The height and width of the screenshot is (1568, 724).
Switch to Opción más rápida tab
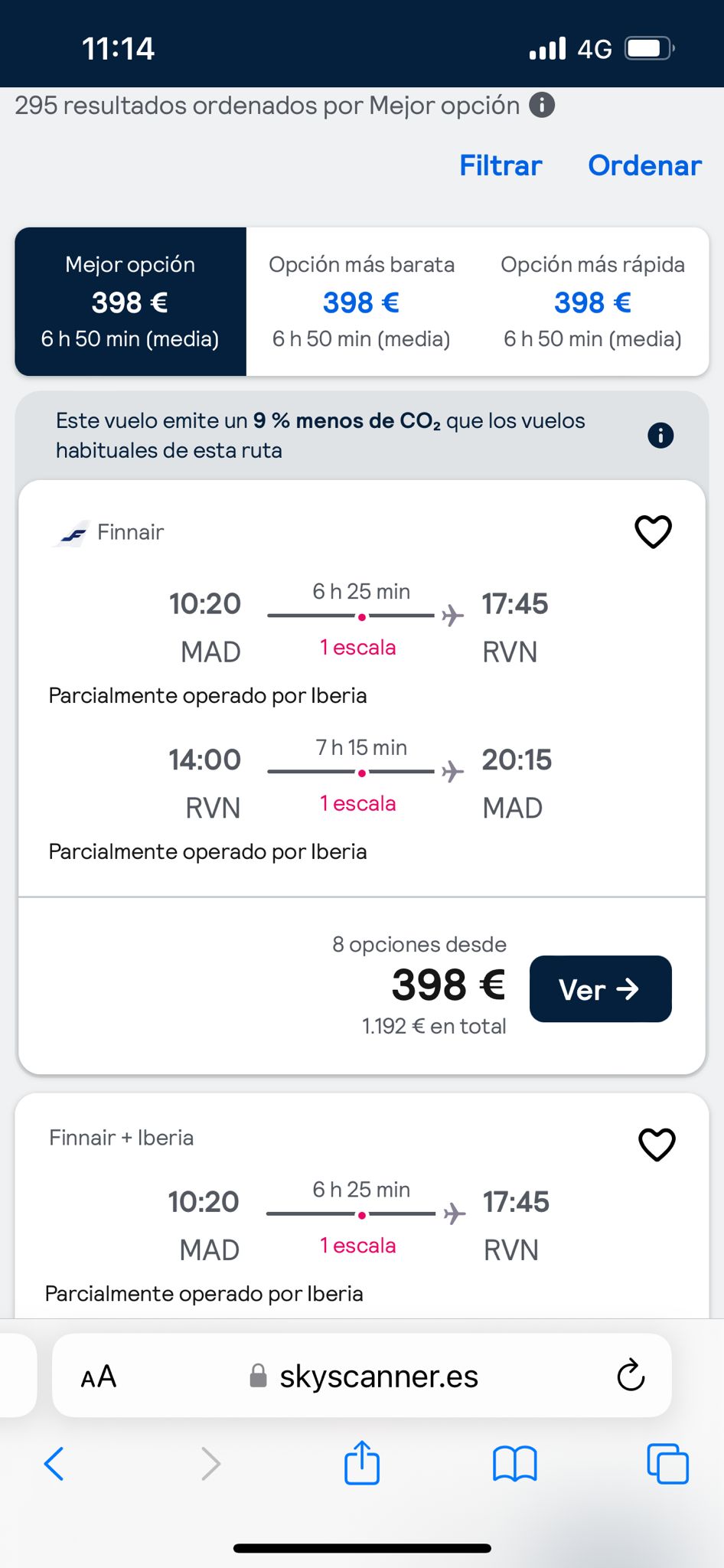point(592,302)
